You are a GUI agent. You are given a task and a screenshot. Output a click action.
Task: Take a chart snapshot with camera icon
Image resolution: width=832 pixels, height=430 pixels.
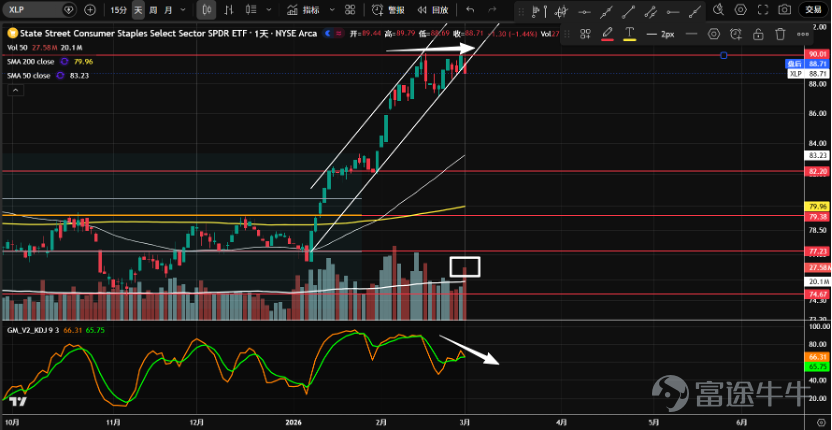784,10
